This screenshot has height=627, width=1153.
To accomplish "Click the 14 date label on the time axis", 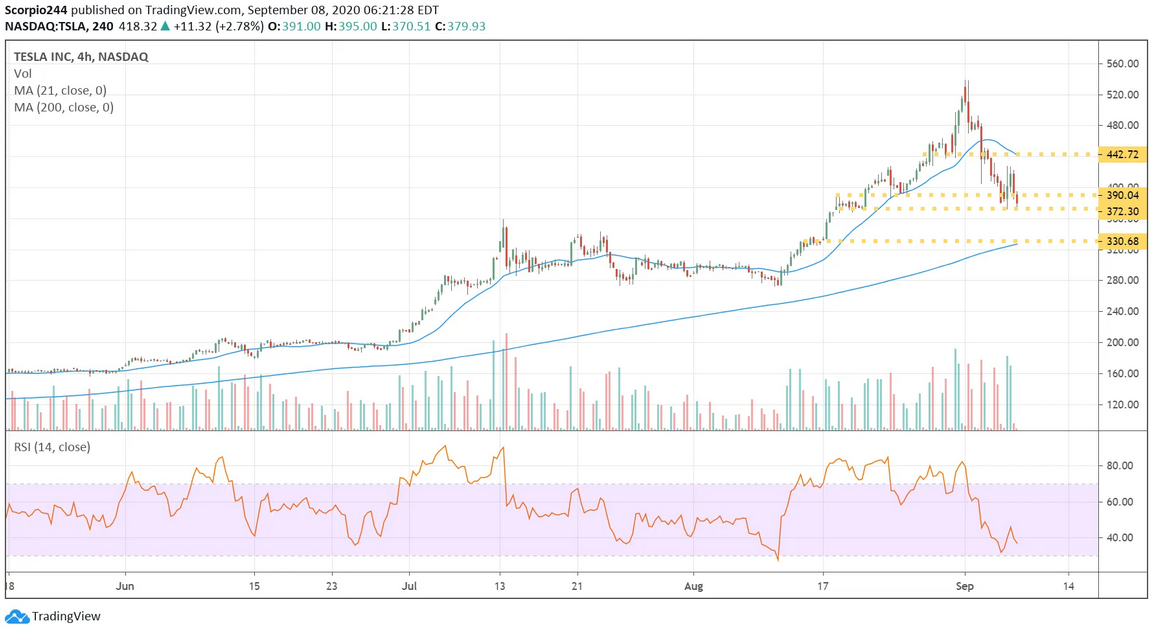I will pyautogui.click(x=1068, y=586).
